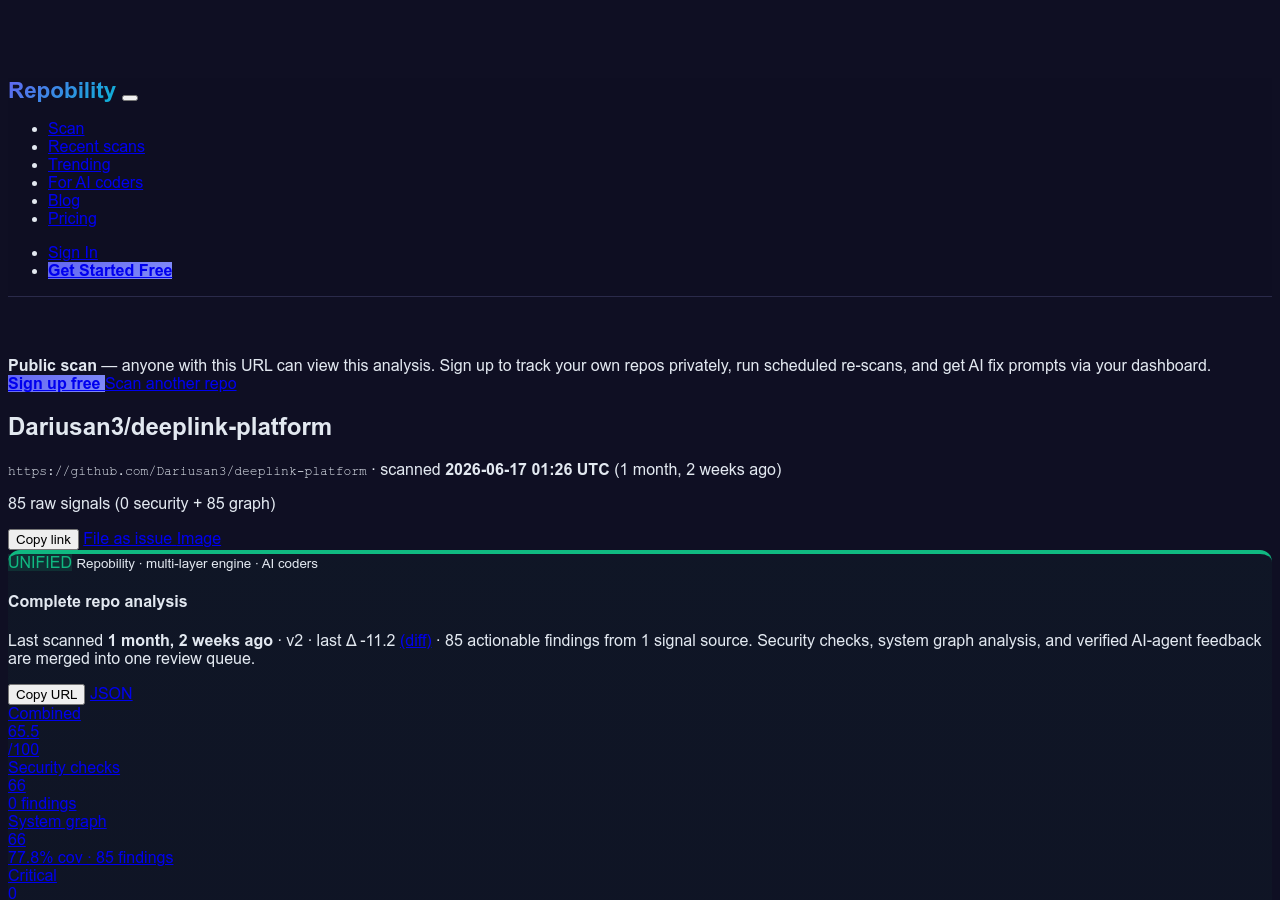The height and width of the screenshot is (900, 1280).
Task: Open the Trending page link
Action: click(79, 164)
